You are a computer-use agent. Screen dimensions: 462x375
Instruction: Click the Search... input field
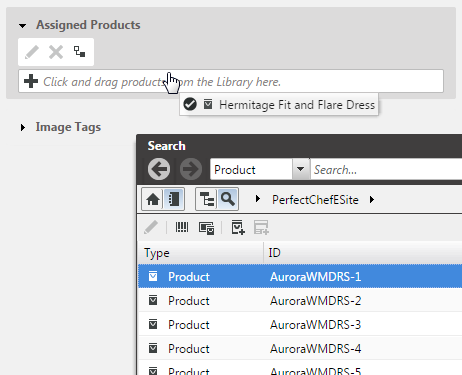[x=386, y=170]
